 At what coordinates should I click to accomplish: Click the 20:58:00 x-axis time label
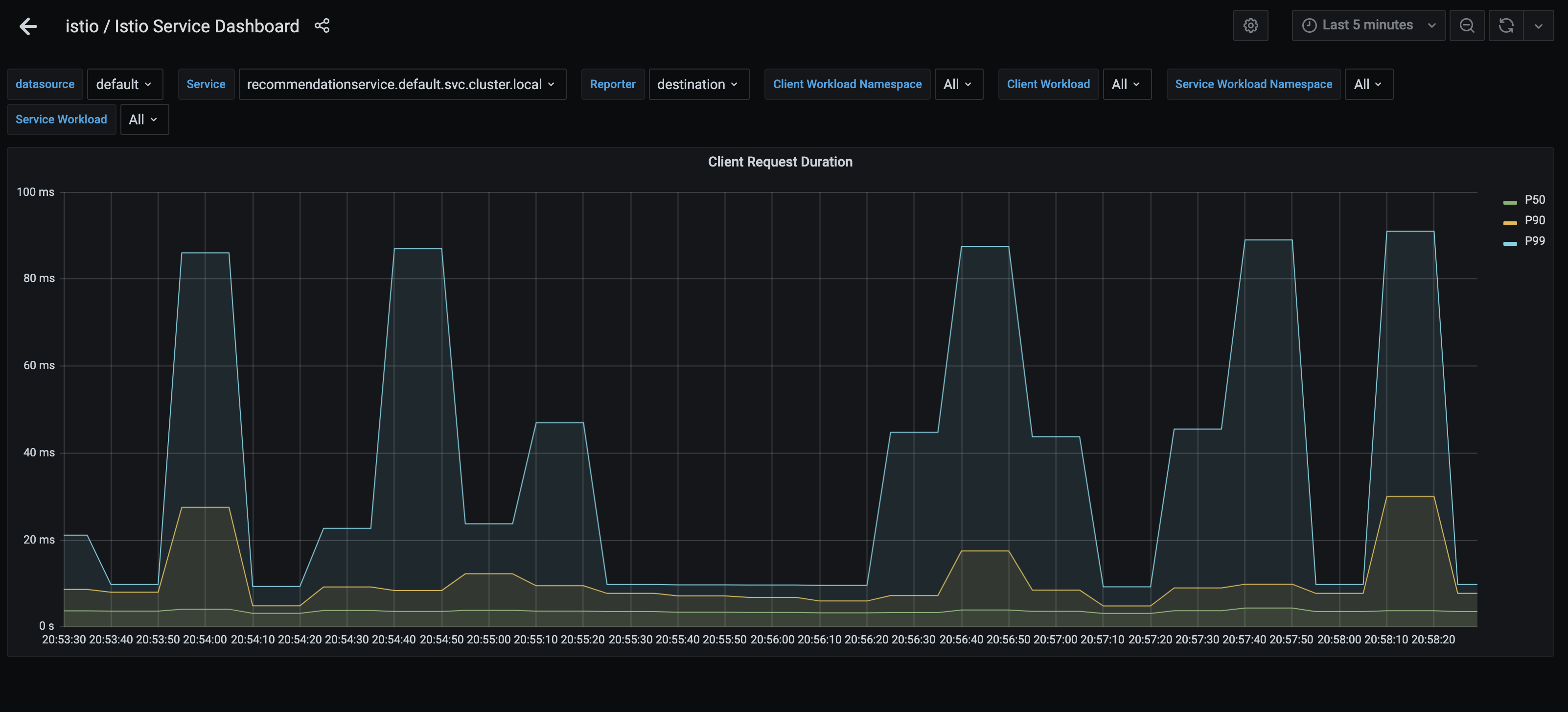pos(1339,640)
